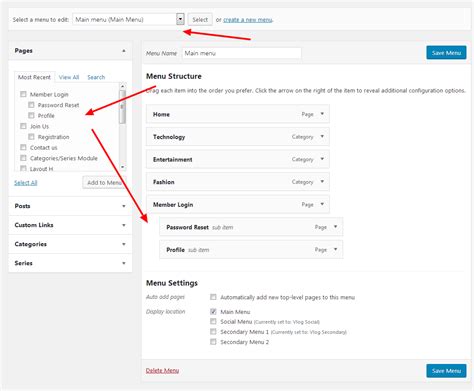Click the Add to Menu button

104,183
